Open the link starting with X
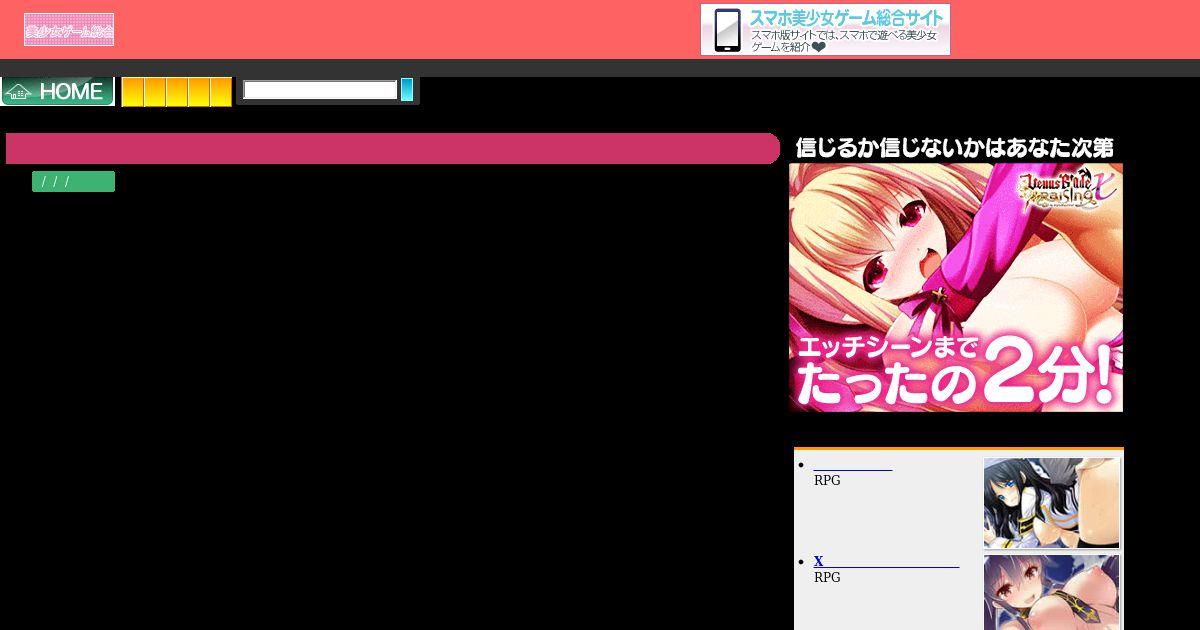The width and height of the screenshot is (1200, 630). 886,561
